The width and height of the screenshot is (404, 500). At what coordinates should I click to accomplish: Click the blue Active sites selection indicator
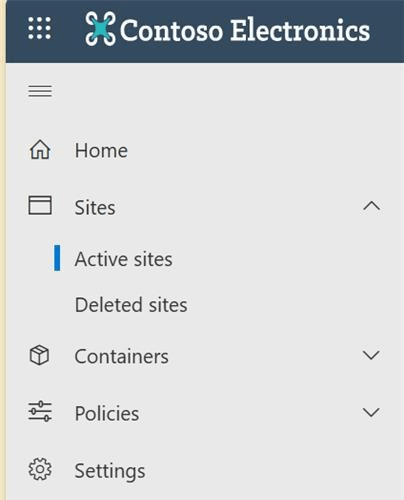coord(57,258)
